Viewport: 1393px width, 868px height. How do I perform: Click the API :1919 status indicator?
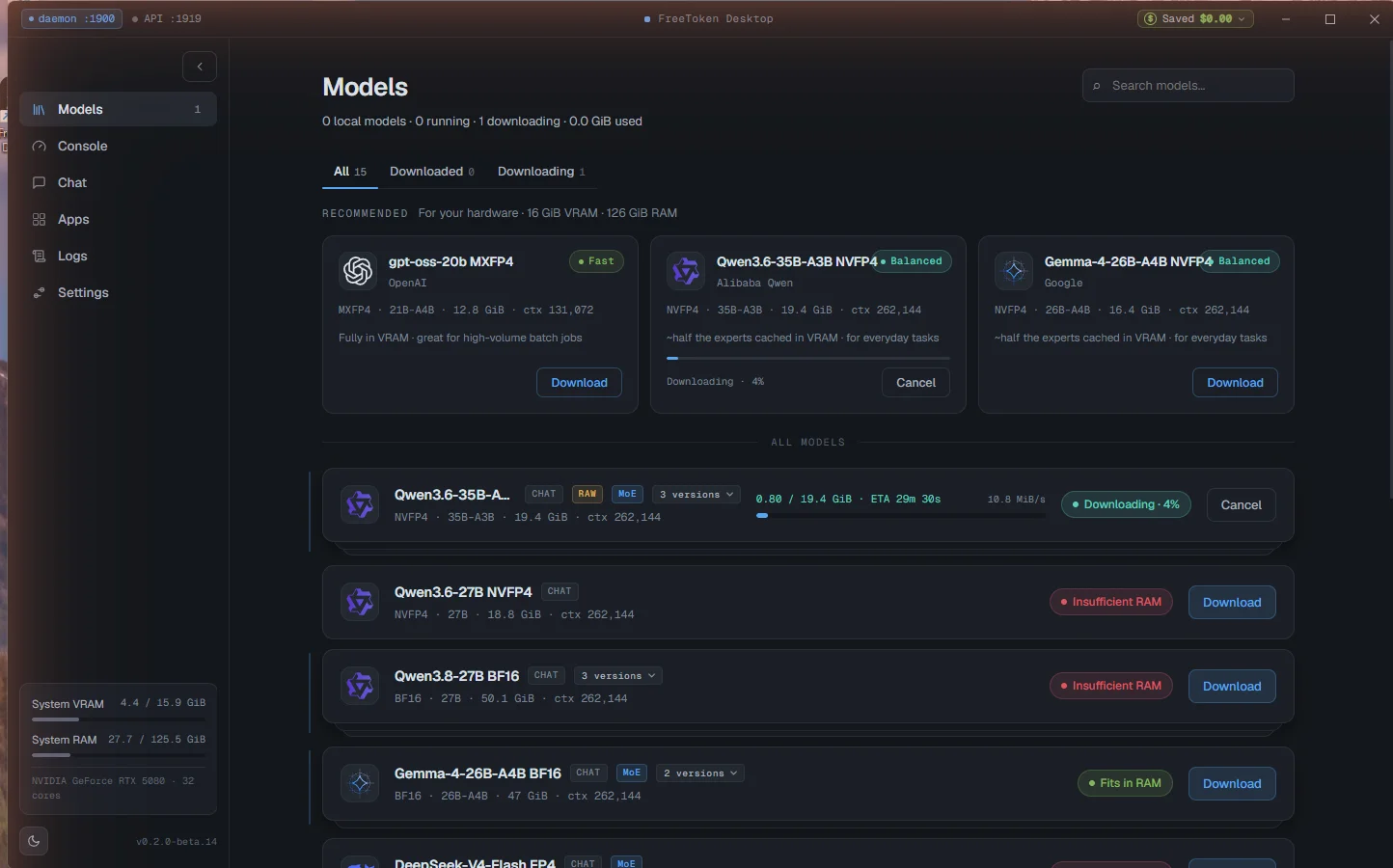167,18
